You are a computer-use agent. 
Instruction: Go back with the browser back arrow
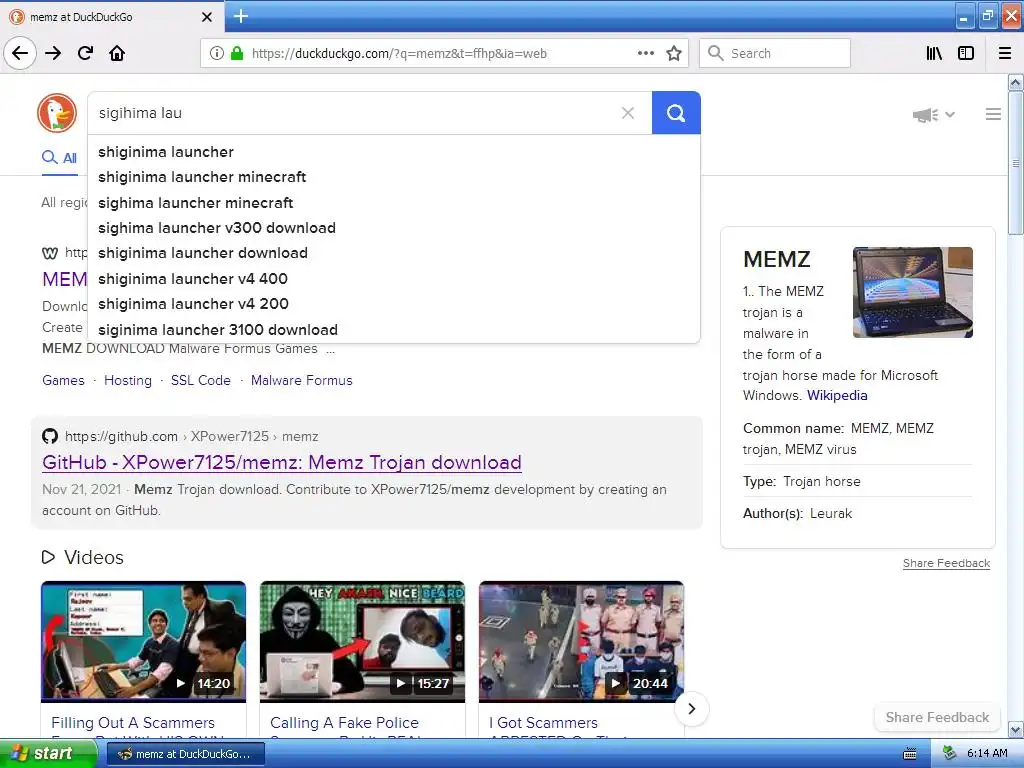pos(20,53)
